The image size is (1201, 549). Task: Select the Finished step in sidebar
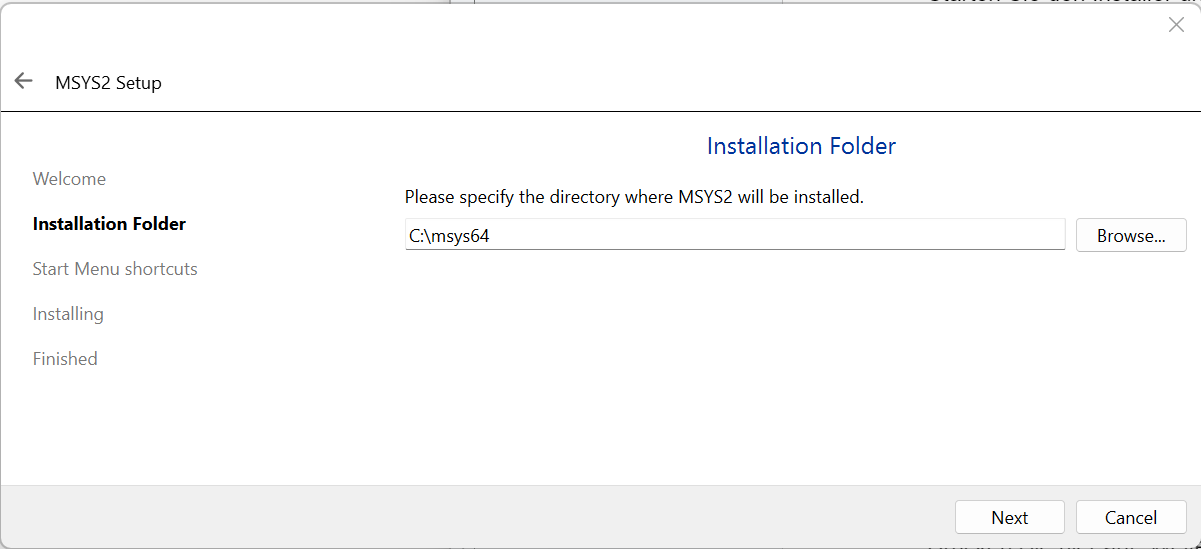[65, 359]
